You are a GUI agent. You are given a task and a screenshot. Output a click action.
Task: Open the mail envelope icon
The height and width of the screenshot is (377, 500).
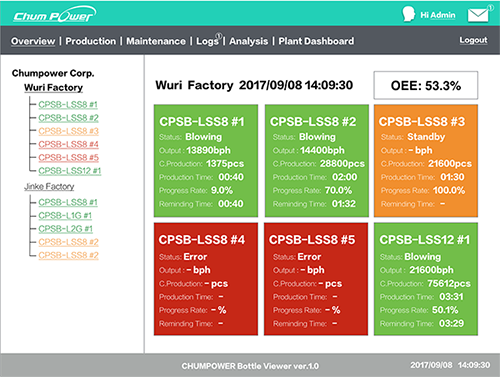(x=478, y=15)
